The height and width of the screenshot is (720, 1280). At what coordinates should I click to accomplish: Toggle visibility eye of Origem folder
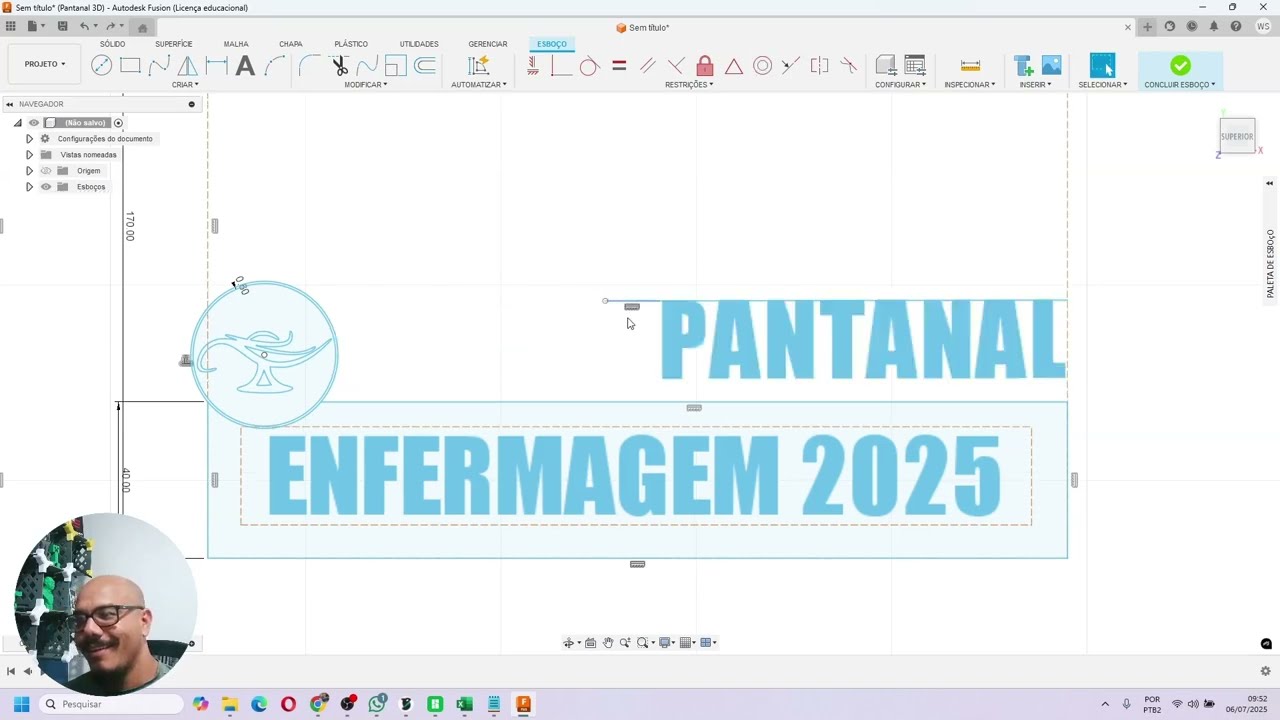(x=45, y=171)
